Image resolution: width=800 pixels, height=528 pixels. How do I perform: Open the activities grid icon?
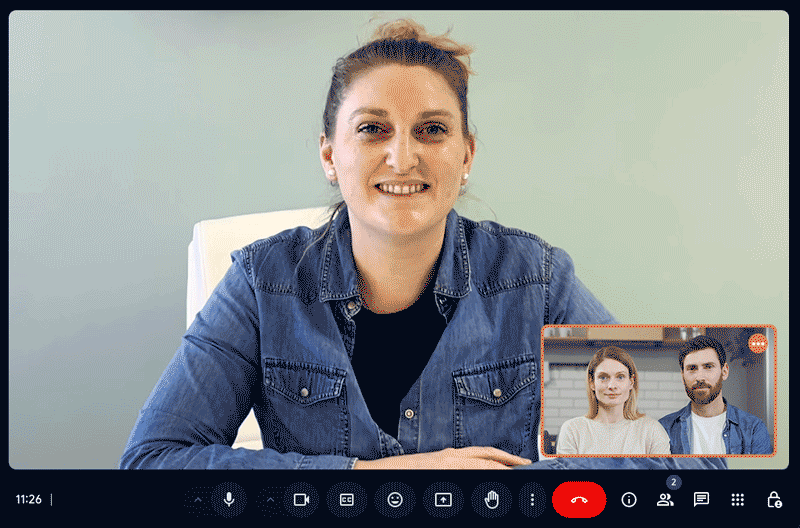[738, 499]
